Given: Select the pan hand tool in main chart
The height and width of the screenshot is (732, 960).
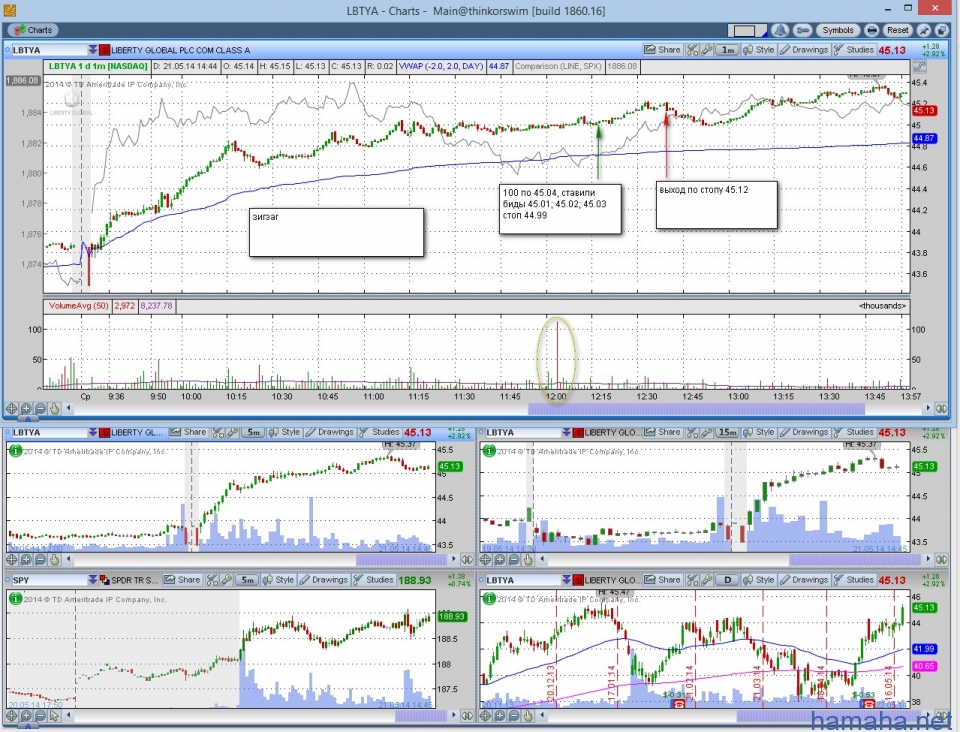Looking at the screenshot, I should click(54, 408).
